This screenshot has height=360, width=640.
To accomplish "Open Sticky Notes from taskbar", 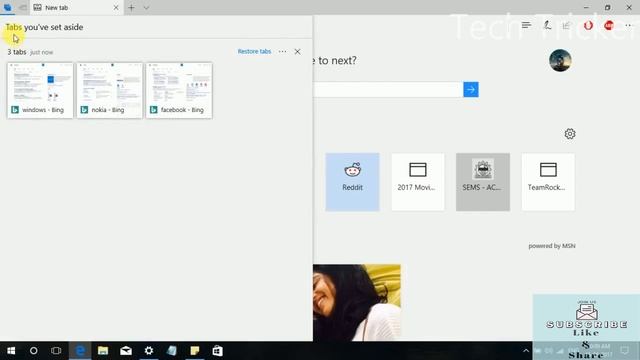I will 195,351.
